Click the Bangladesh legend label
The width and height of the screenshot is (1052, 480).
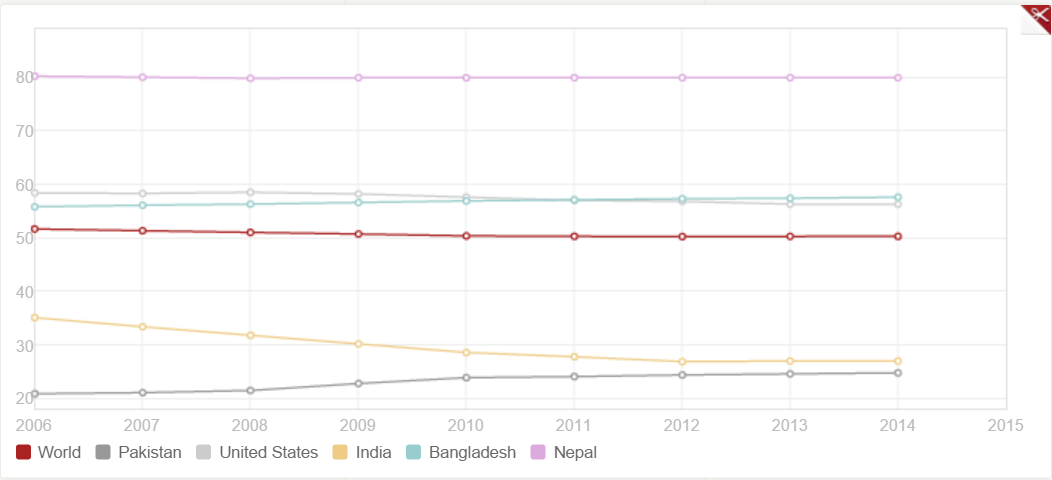[472, 453]
